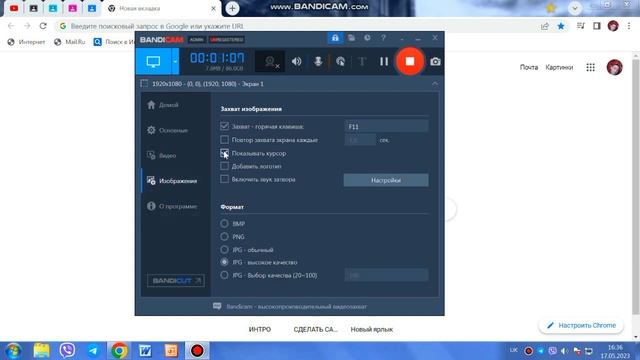
Task: Toggle Показывать курсор checkbox
Action: click(224, 153)
